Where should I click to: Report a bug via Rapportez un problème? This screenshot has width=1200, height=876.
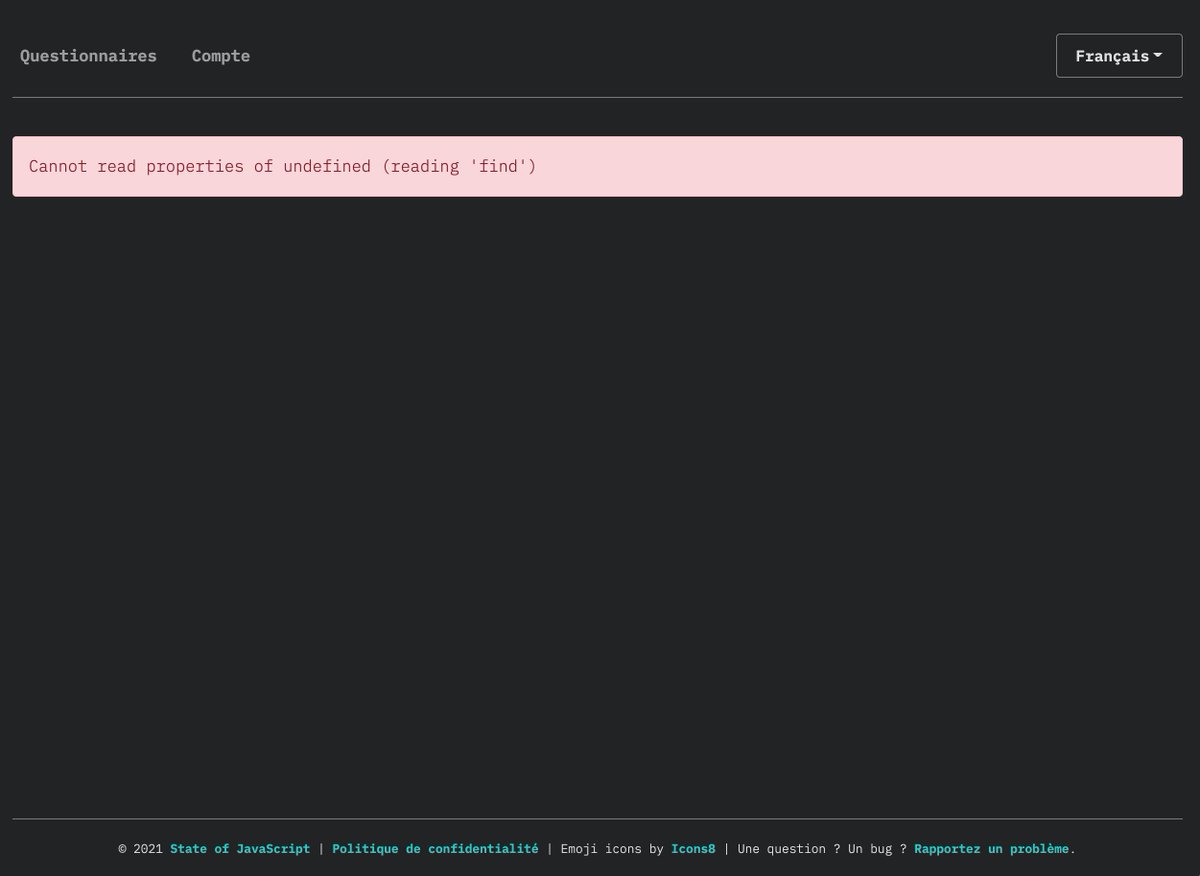tap(991, 848)
